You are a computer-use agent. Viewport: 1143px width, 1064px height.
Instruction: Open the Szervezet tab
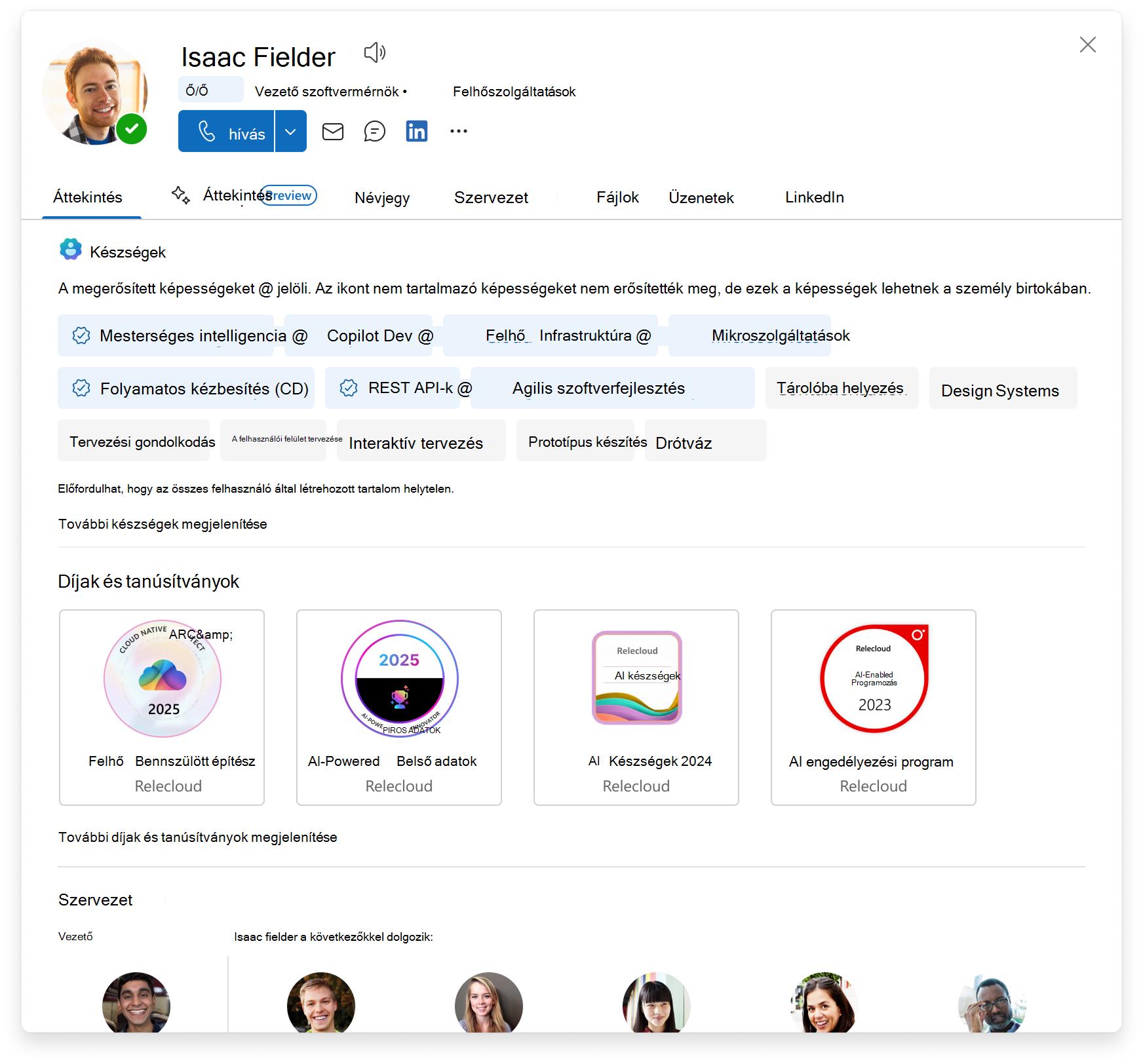pyautogui.click(x=491, y=198)
